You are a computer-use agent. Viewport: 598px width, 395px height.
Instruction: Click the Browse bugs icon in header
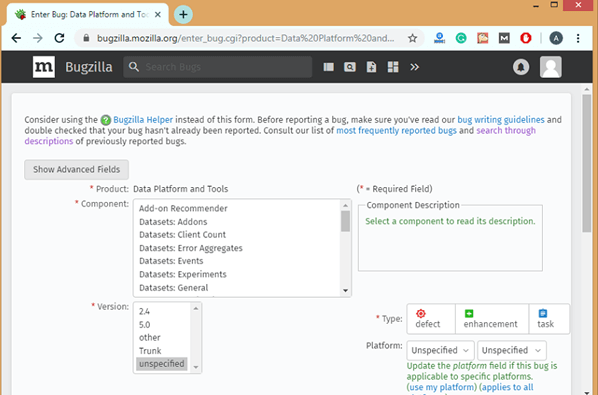tap(328, 67)
